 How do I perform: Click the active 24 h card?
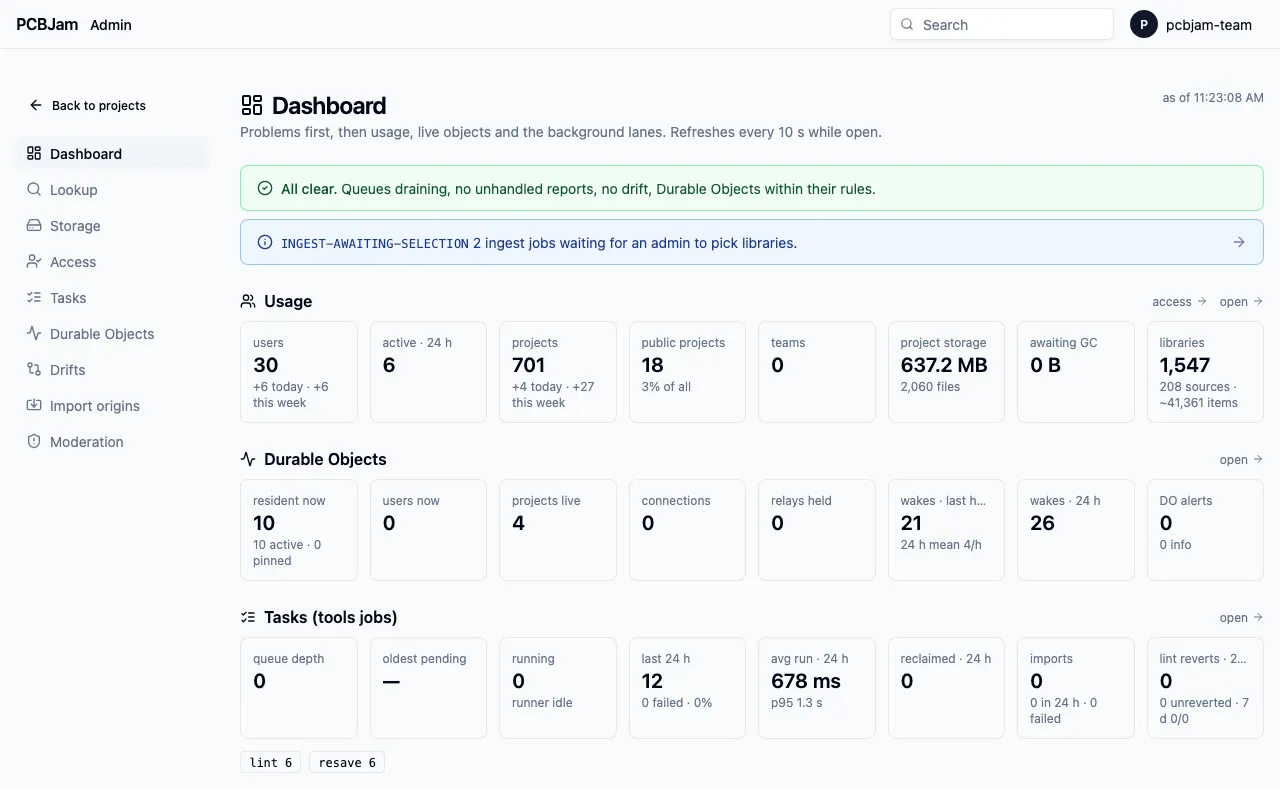pos(428,372)
